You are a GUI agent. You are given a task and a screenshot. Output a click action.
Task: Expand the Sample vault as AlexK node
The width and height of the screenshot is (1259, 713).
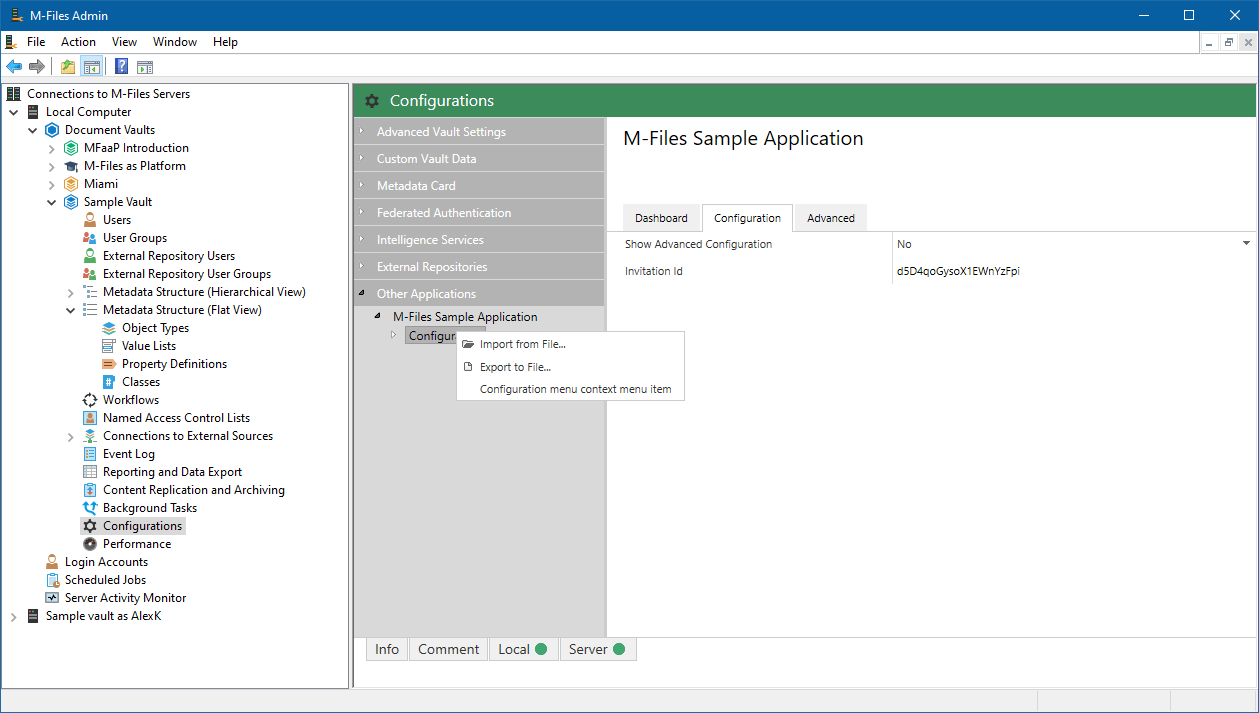coord(14,616)
